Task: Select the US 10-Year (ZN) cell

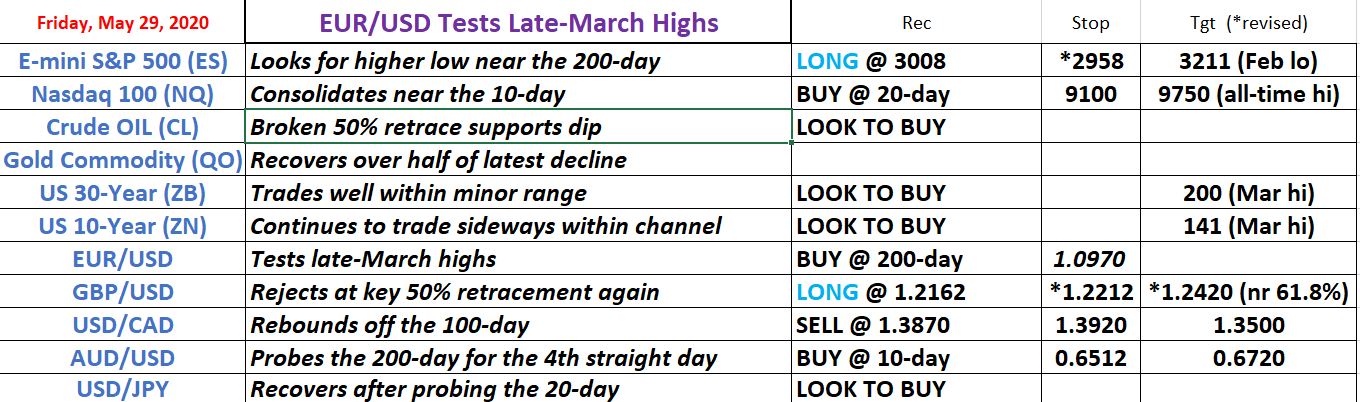Action: tap(122, 226)
